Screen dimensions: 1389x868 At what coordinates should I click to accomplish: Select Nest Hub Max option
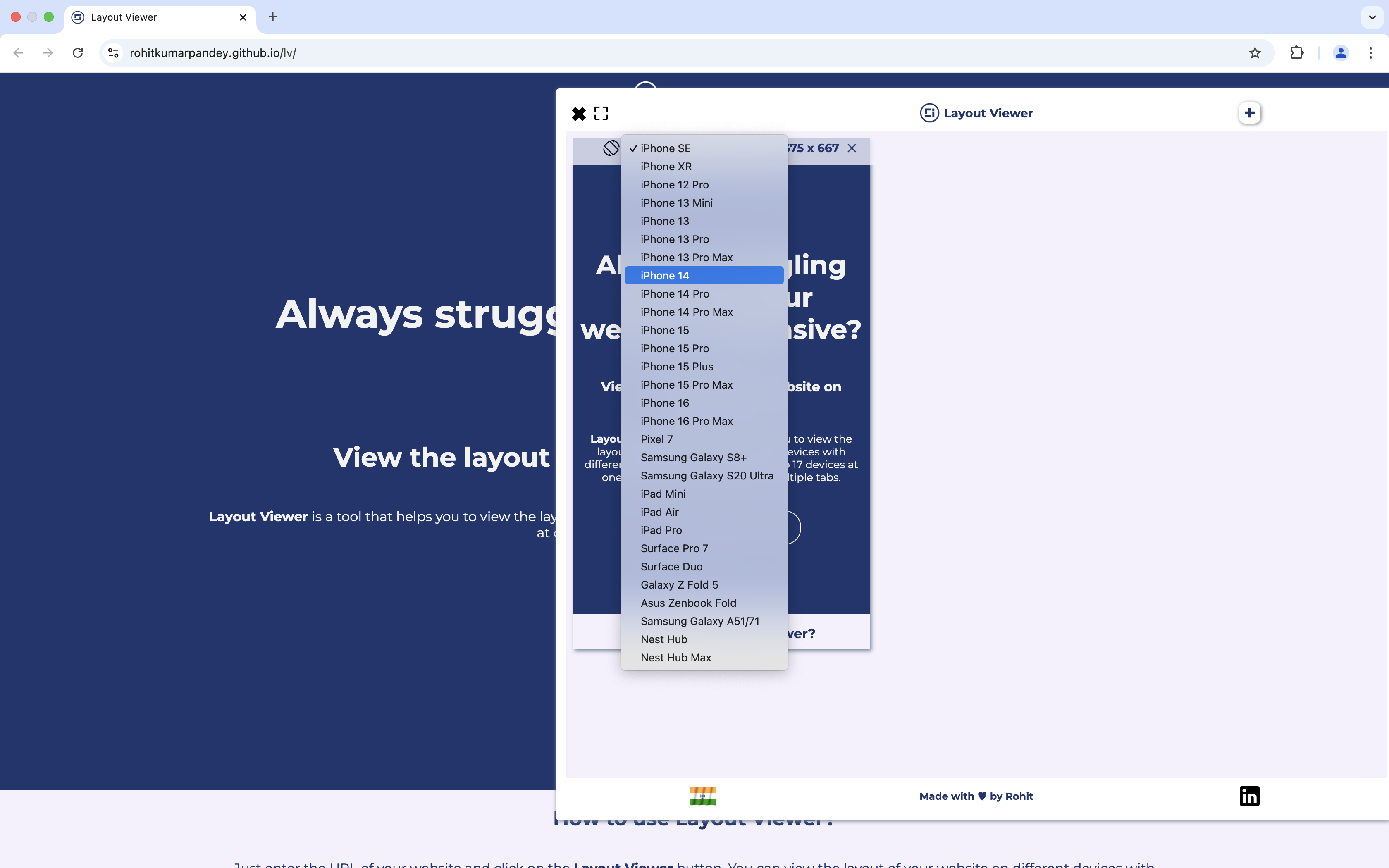704,657
